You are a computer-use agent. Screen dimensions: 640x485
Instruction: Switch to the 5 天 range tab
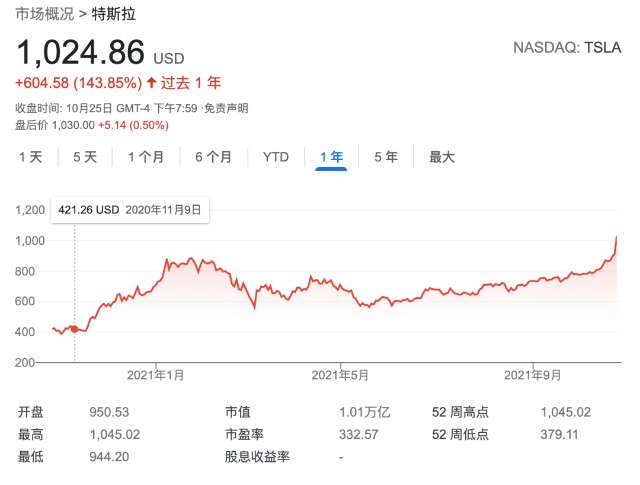pyautogui.click(x=85, y=157)
